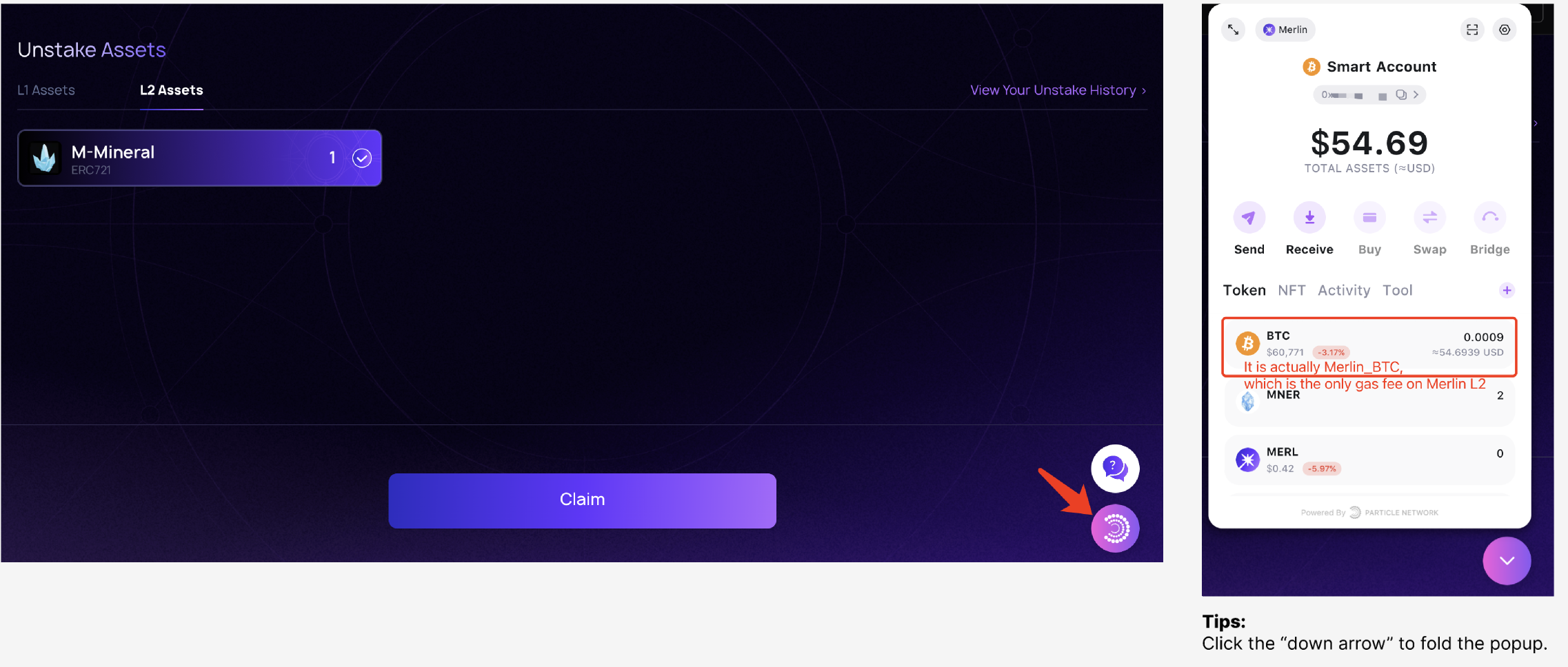Screen dimensions: 1568x667
Task: Switch to the NFT tab in wallet
Action: pyautogui.click(x=1291, y=290)
